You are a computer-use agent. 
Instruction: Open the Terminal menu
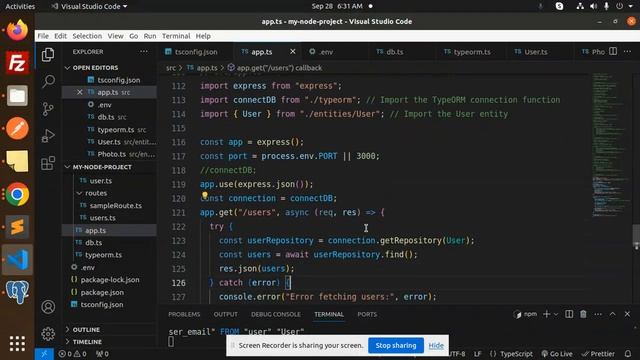176,36
